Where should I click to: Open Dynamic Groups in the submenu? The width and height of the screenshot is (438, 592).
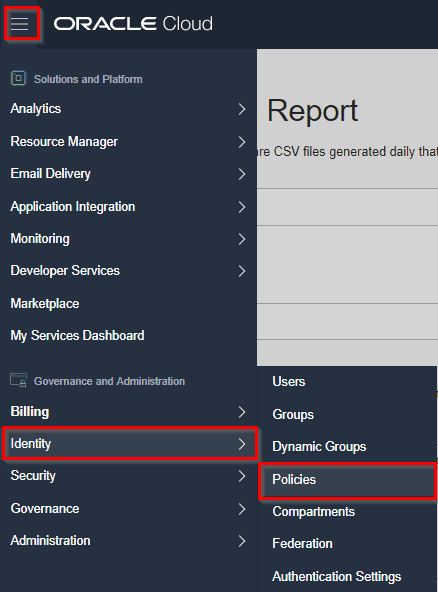347,447
